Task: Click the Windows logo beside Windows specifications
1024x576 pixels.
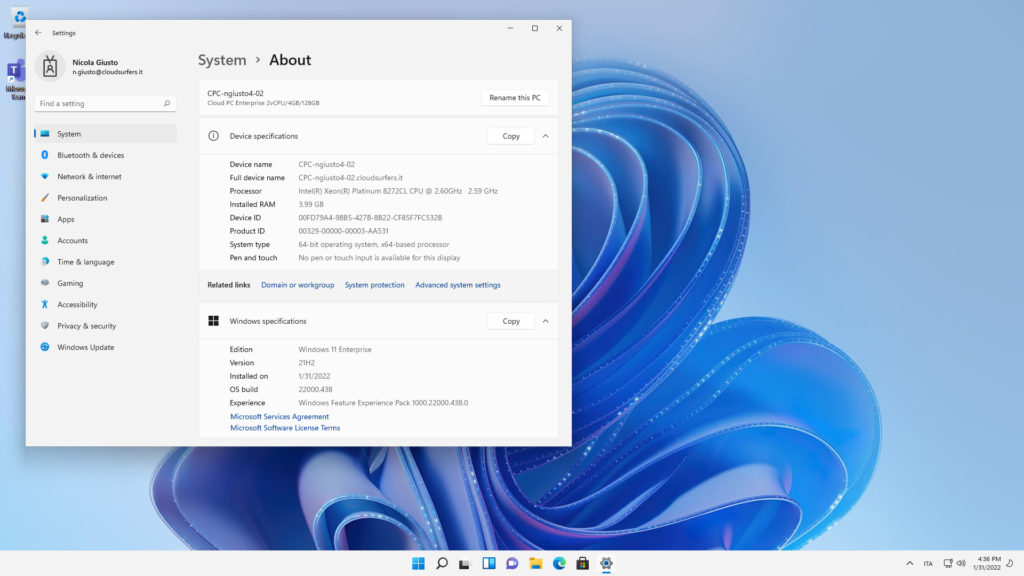Action: pos(213,321)
